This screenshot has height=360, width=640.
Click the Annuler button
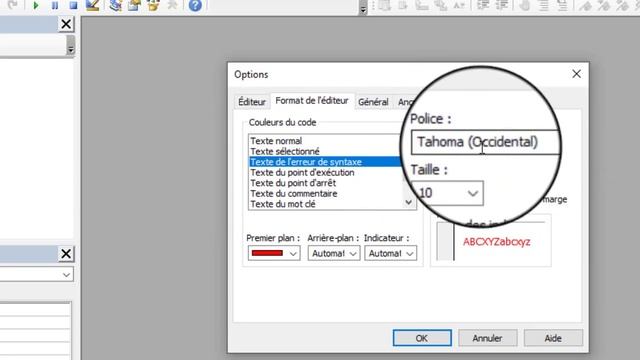(x=487, y=338)
